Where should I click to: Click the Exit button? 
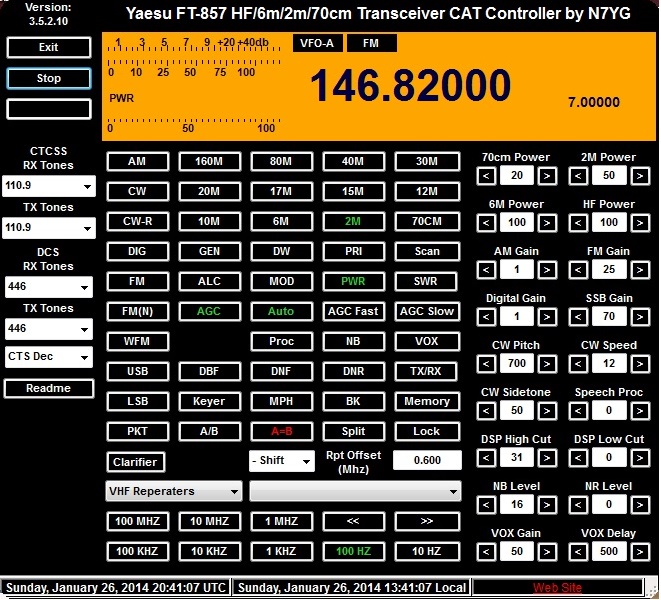[48, 47]
